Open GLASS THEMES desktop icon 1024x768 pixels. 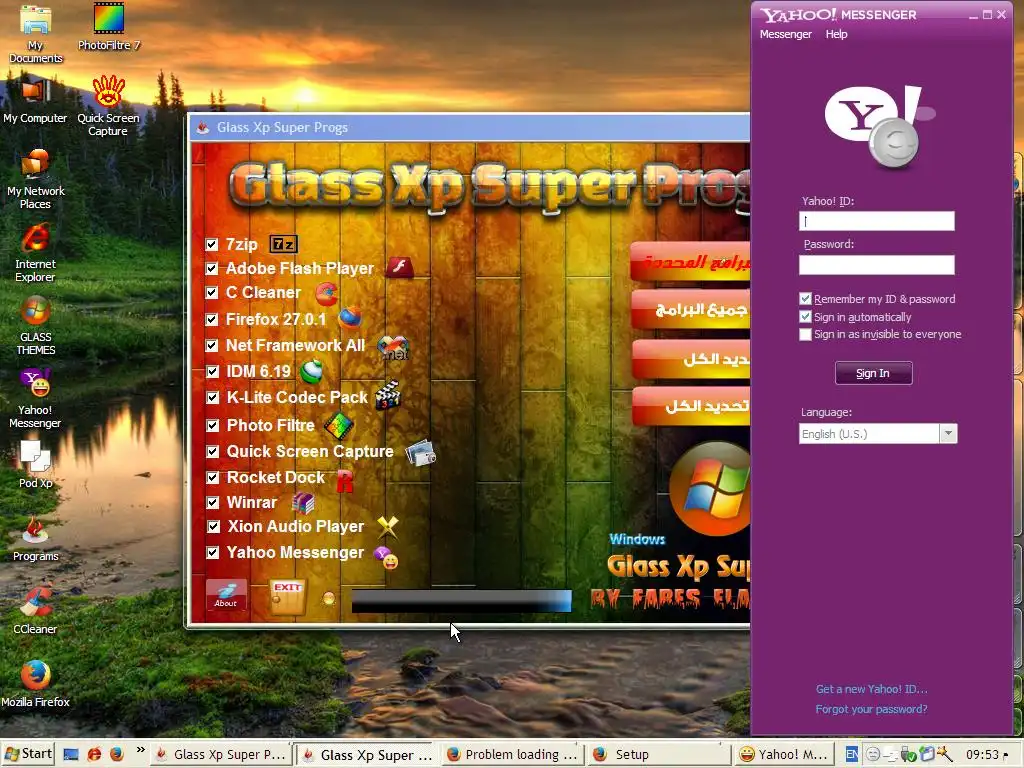tap(35, 326)
